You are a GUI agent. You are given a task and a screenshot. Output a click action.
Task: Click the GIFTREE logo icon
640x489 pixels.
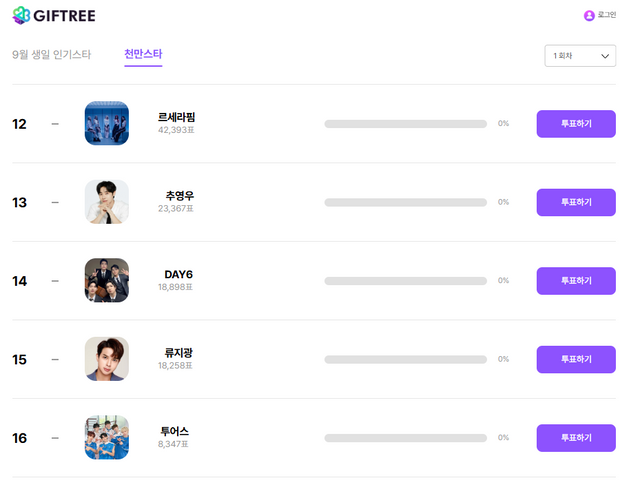tap(21, 15)
